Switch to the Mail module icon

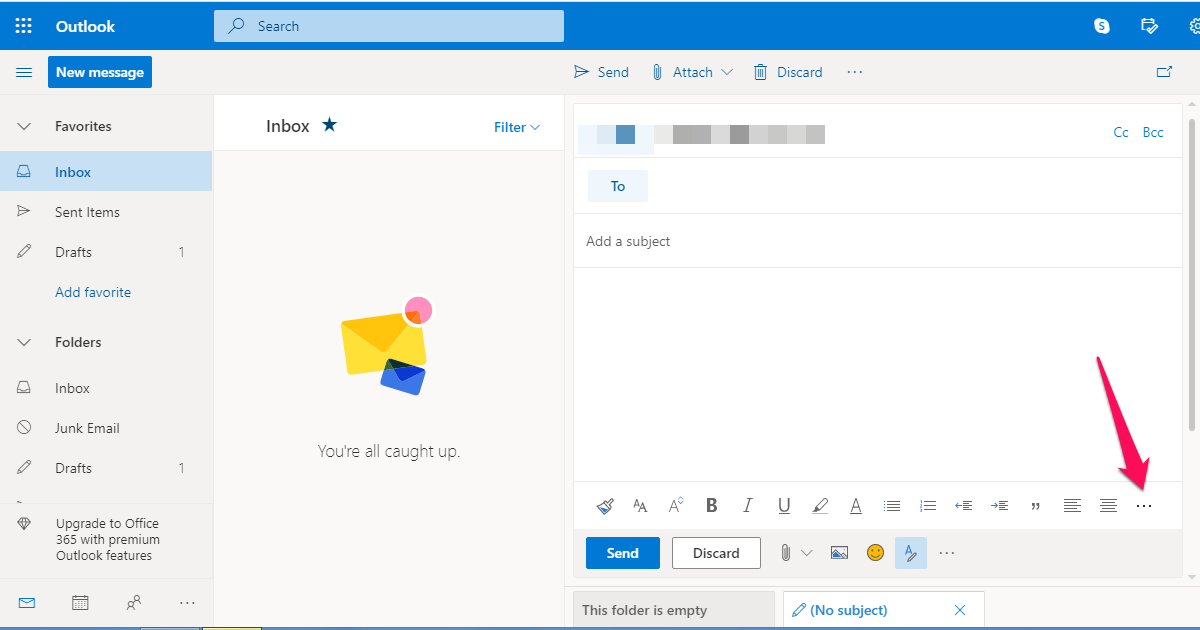(x=27, y=603)
